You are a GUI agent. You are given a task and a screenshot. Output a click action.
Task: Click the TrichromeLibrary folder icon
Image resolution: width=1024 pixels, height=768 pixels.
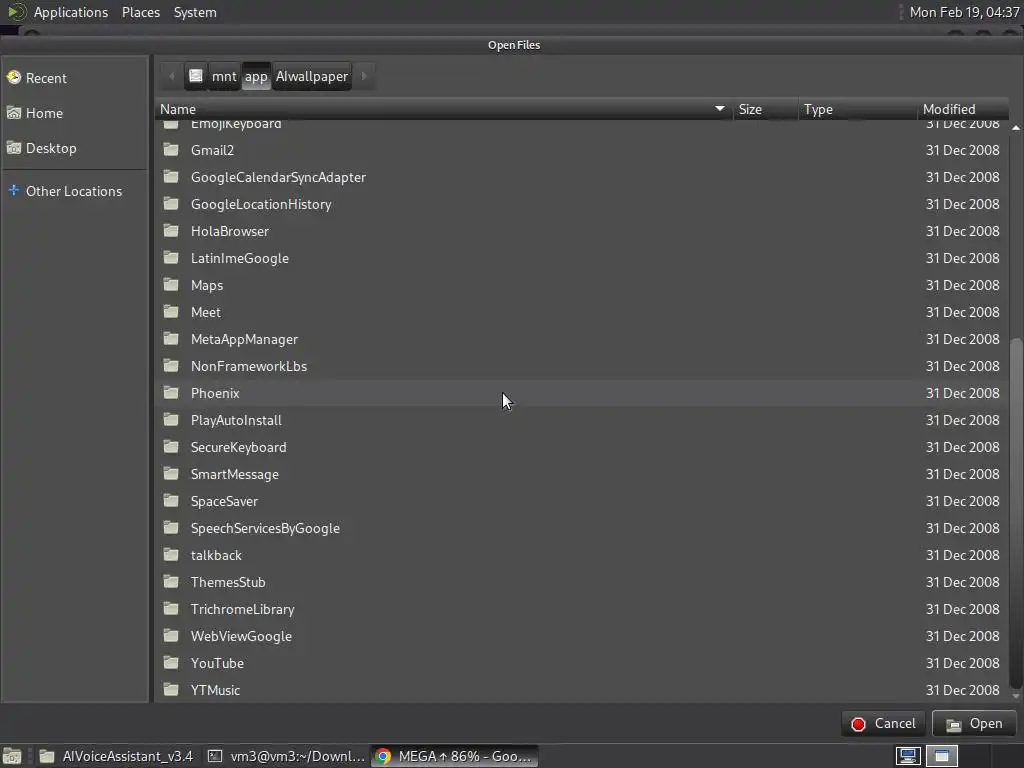point(171,609)
